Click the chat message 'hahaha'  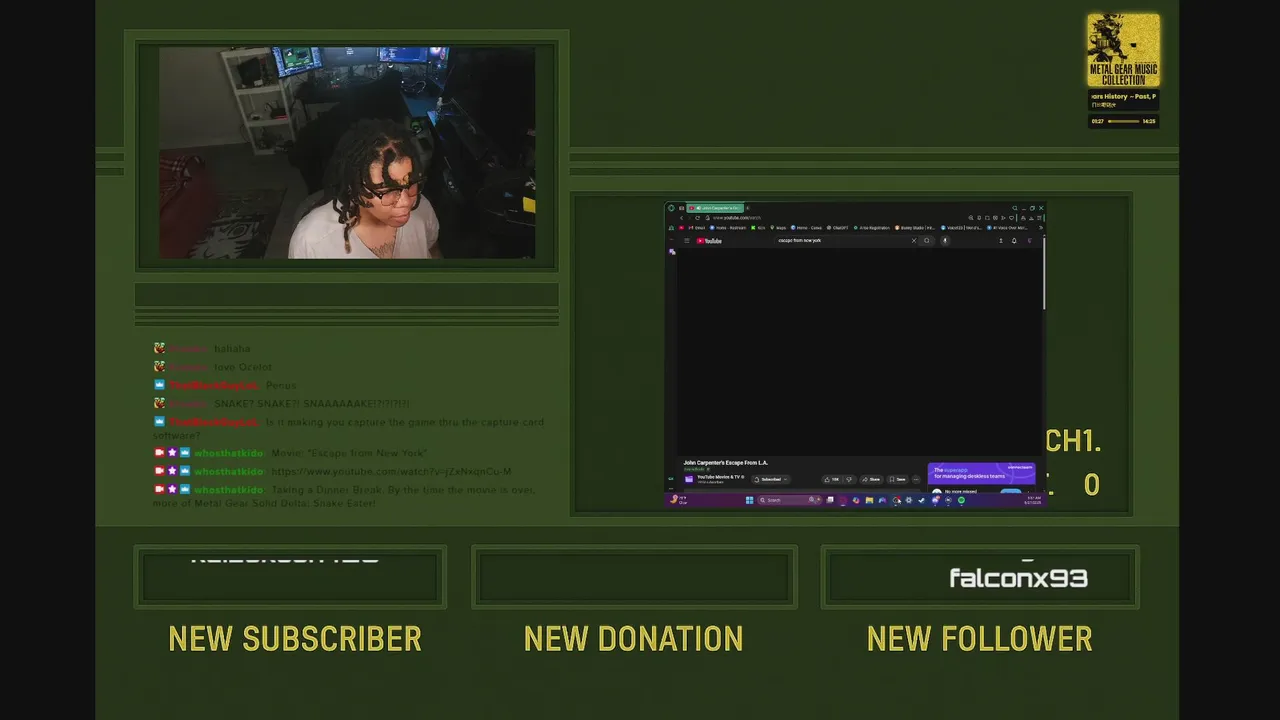pyautogui.click(x=232, y=349)
